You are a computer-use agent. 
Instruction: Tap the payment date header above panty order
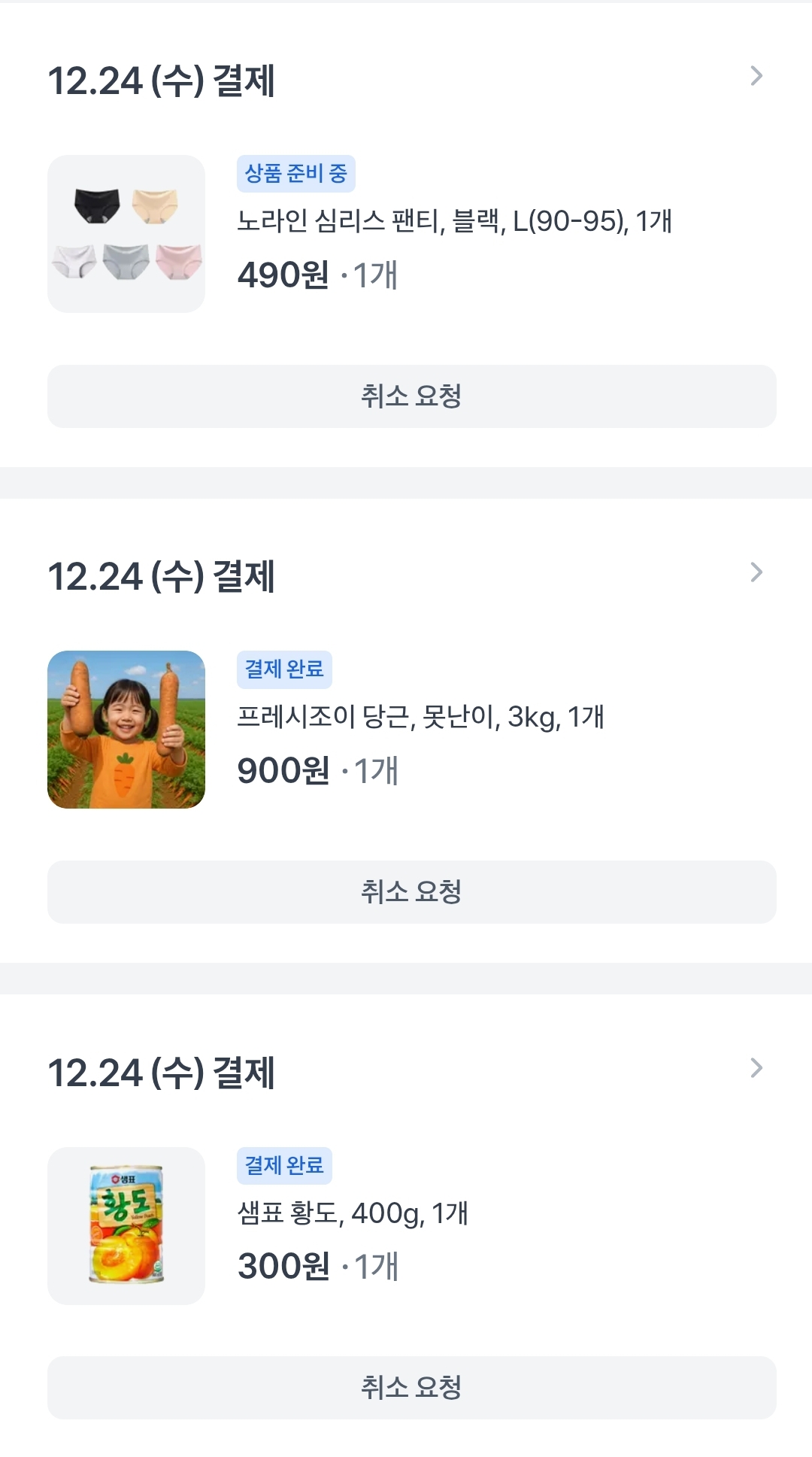pos(161,81)
